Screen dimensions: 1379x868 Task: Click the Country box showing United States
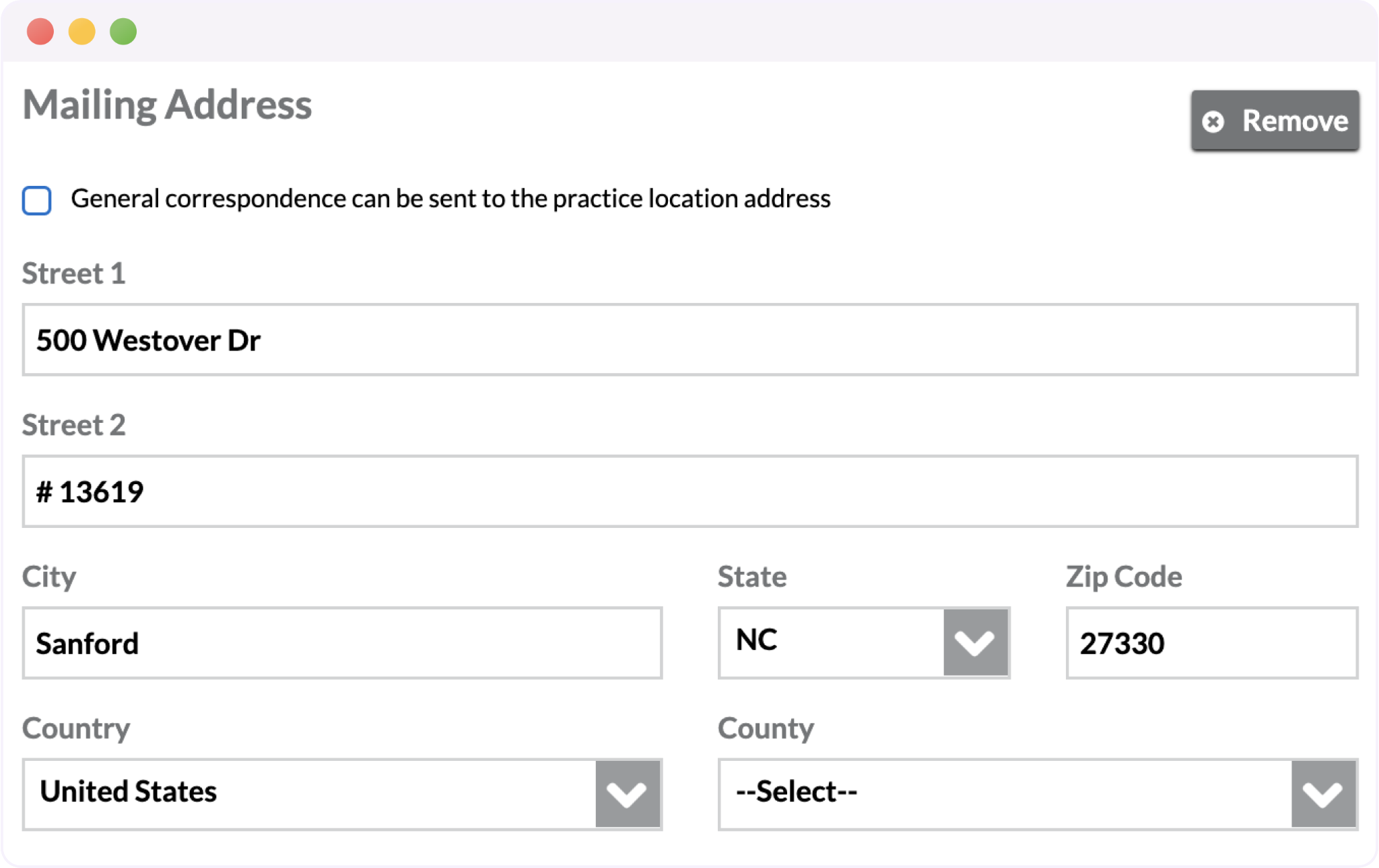pos(310,795)
